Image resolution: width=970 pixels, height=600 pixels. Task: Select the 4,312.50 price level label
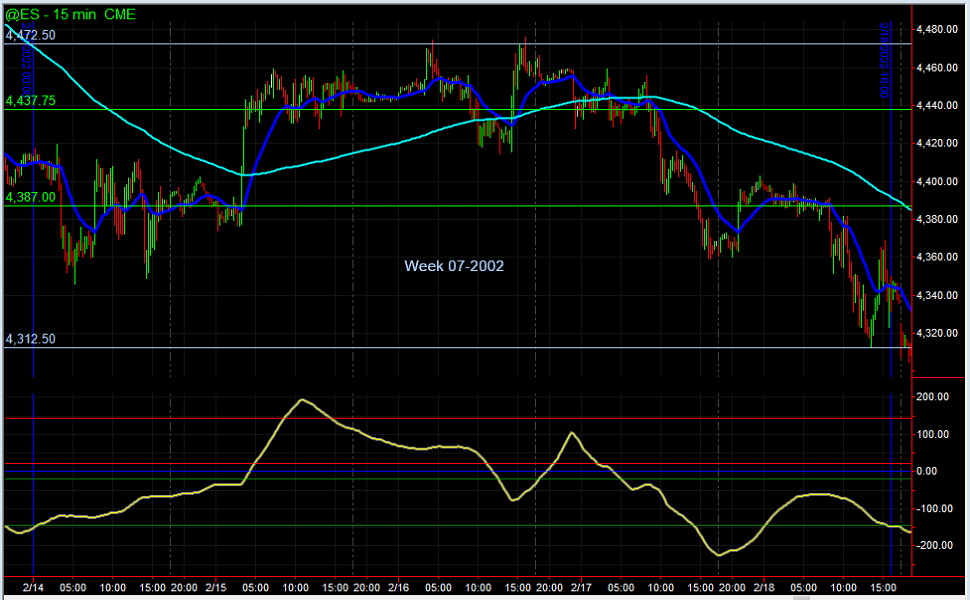[x=31, y=339]
